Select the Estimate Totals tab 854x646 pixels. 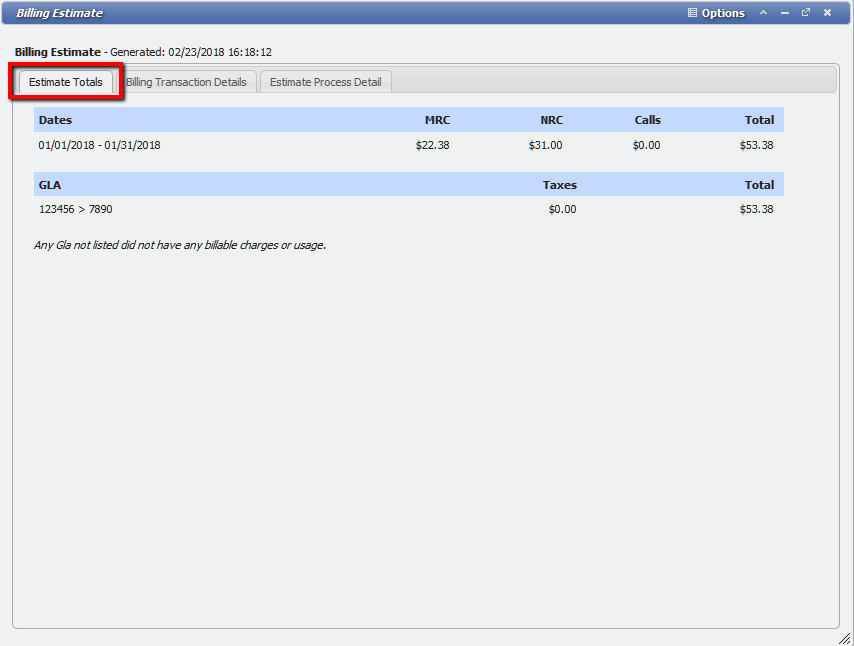coord(66,82)
